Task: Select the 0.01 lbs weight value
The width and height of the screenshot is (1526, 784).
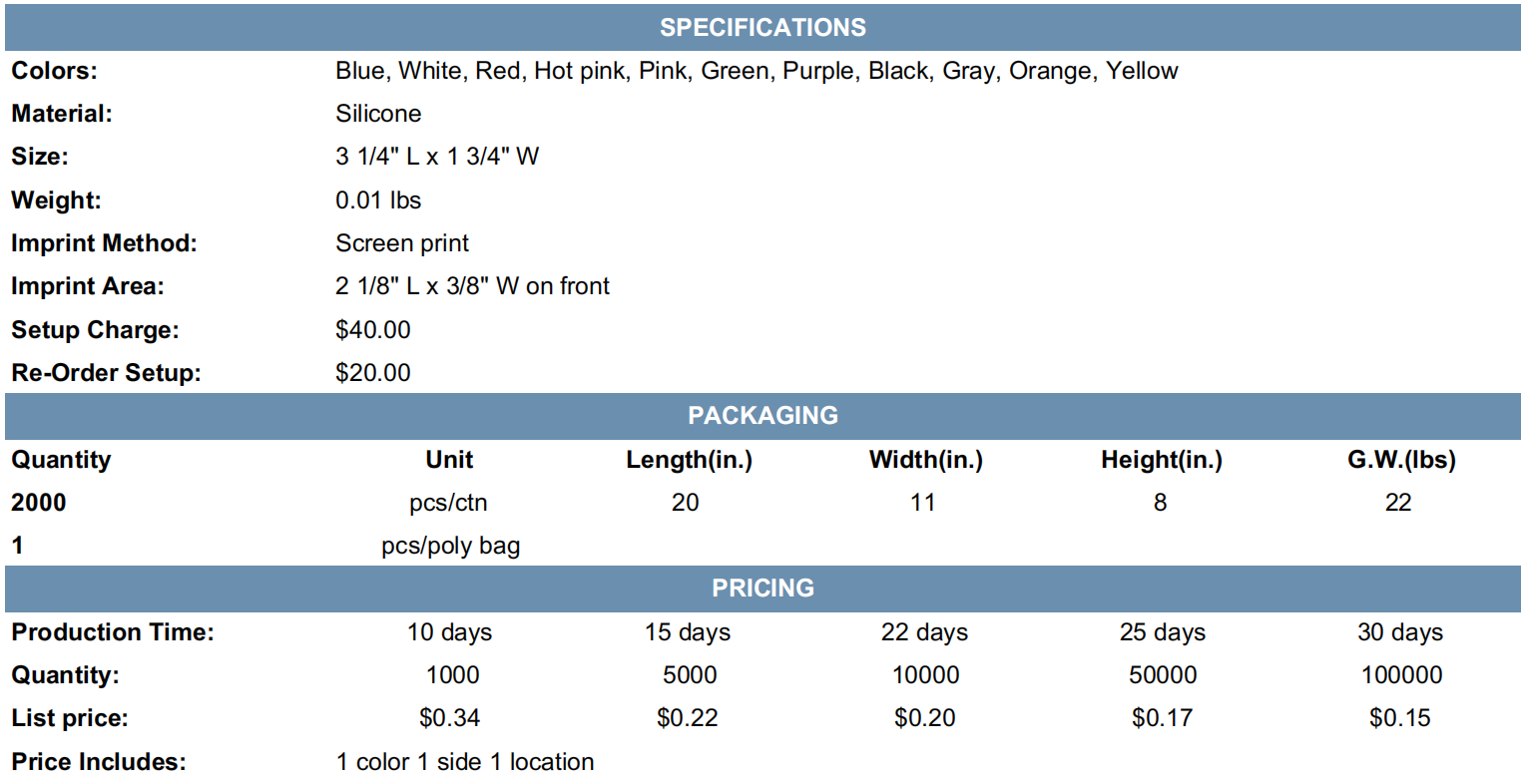Action: (378, 199)
